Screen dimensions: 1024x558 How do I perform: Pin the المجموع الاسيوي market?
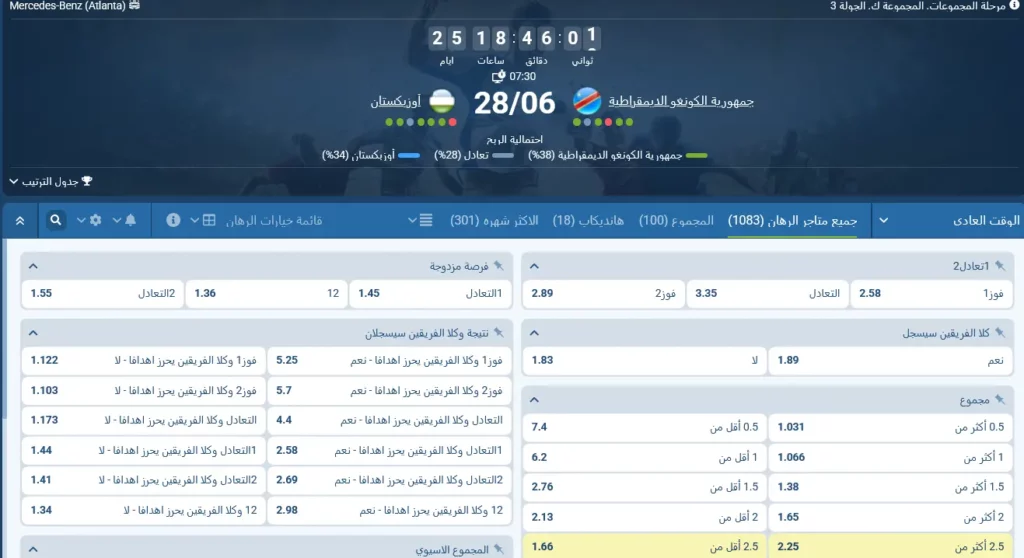tap(498, 550)
